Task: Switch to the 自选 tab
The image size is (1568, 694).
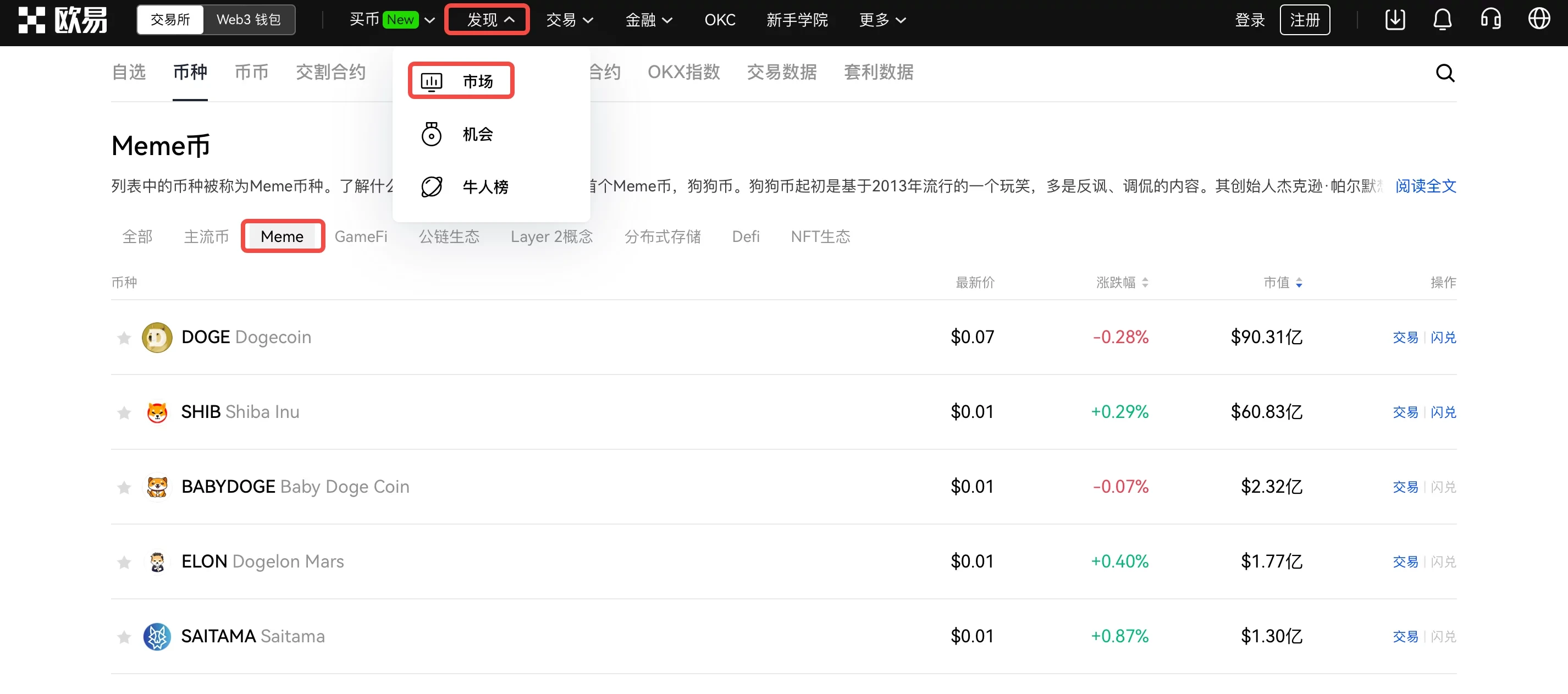Action: click(x=129, y=73)
